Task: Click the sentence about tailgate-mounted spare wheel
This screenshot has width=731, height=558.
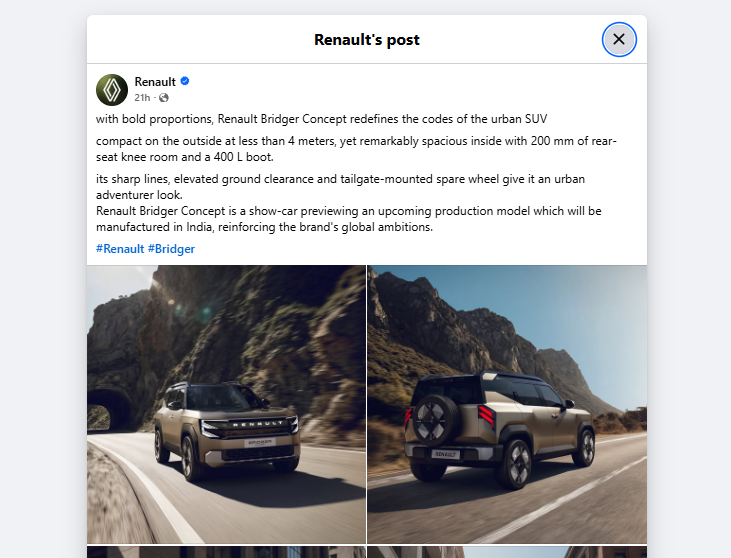Action: click(x=340, y=186)
